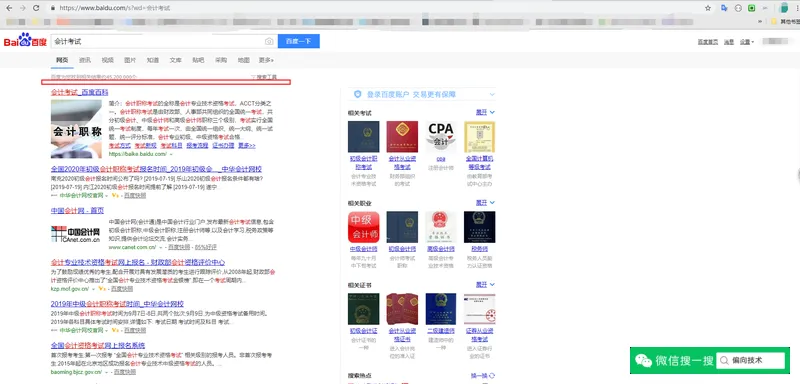Click the 会计职称 thumbnail image
800x384 pixels.
(76, 129)
